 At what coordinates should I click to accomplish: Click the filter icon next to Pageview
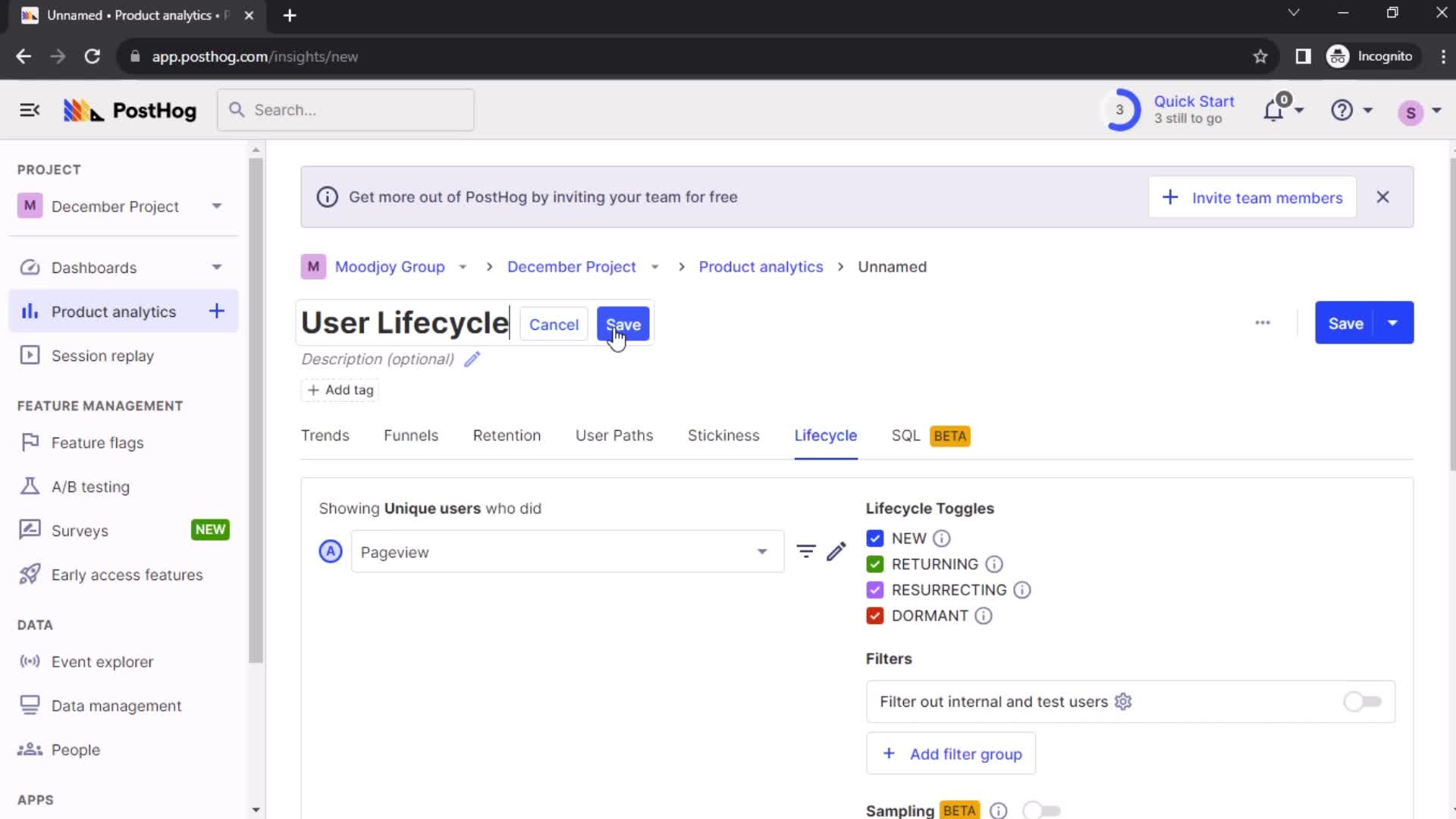[806, 551]
